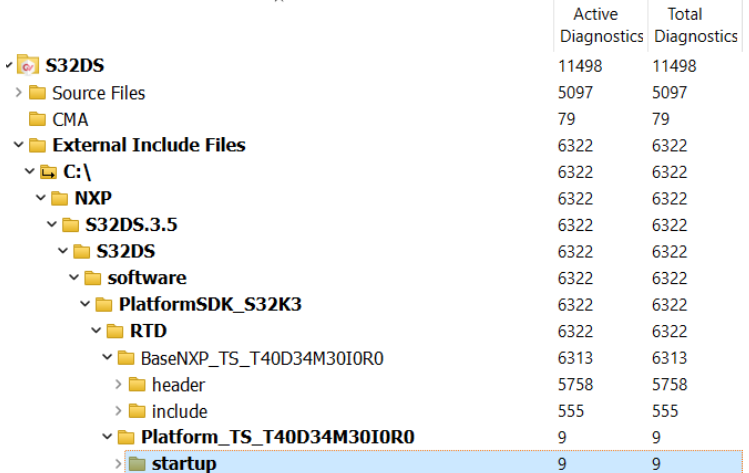Select the RTD tree label
This screenshot has height=473, width=749.
[148, 331]
